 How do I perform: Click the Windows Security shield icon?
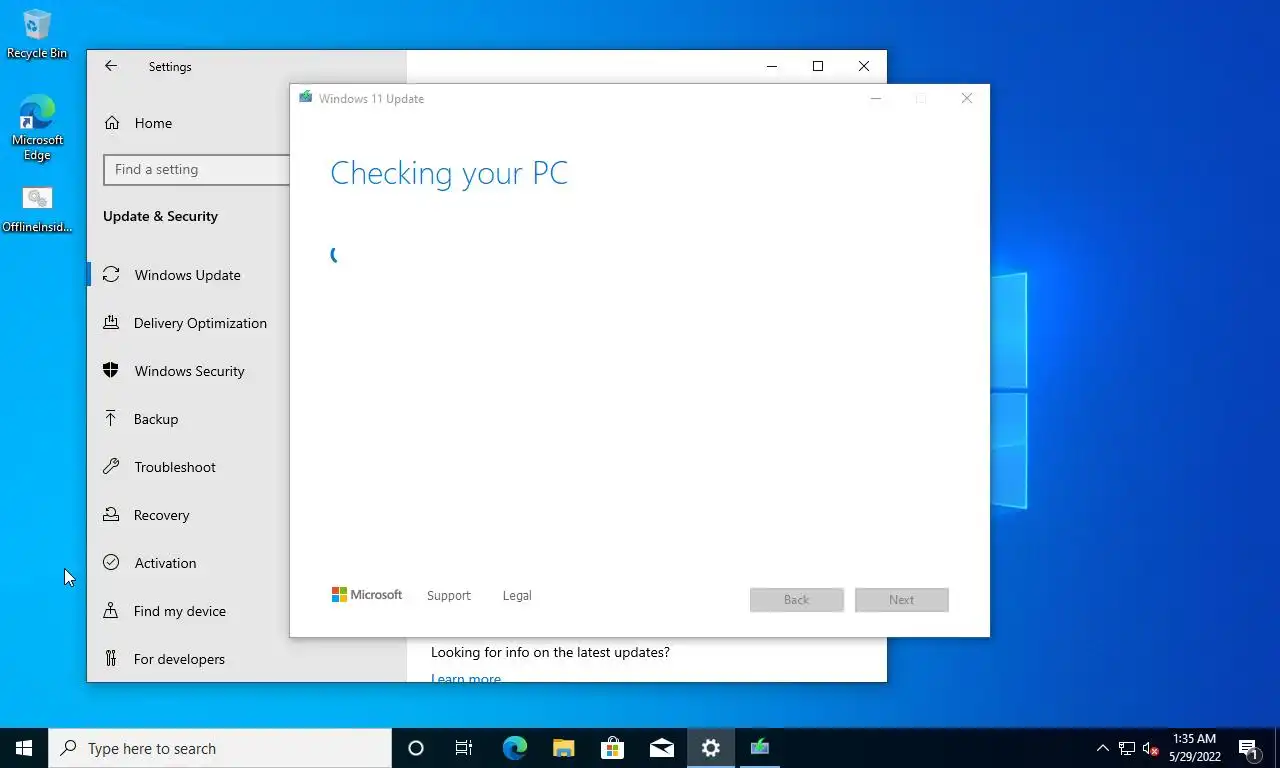(111, 370)
